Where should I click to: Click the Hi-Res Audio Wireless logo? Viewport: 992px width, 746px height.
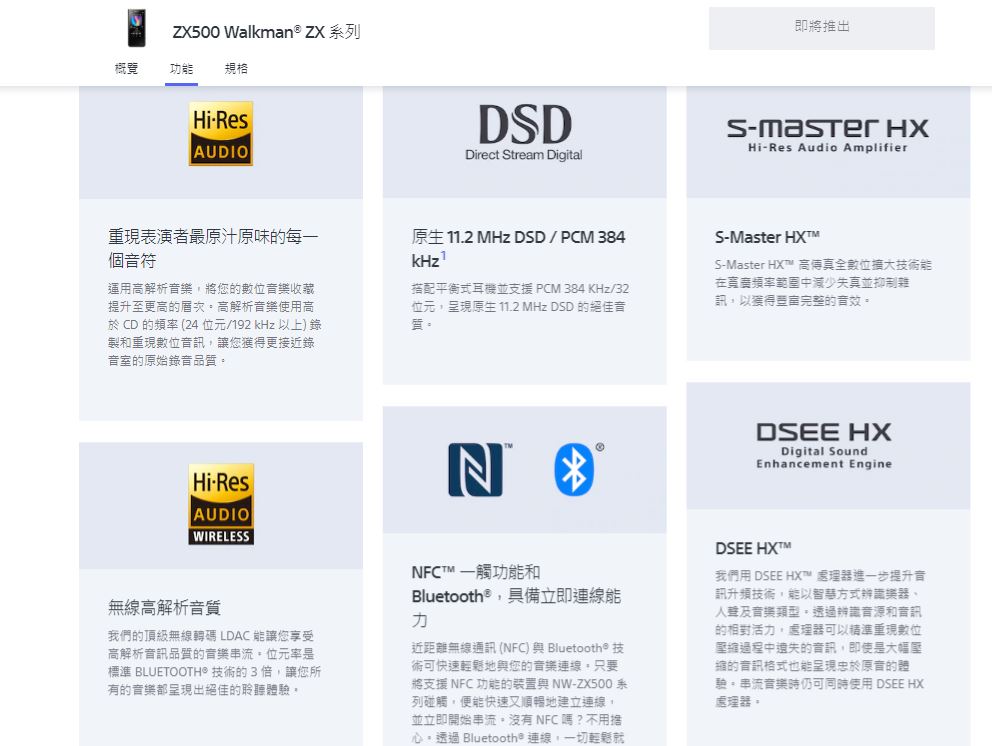pyautogui.click(x=221, y=504)
